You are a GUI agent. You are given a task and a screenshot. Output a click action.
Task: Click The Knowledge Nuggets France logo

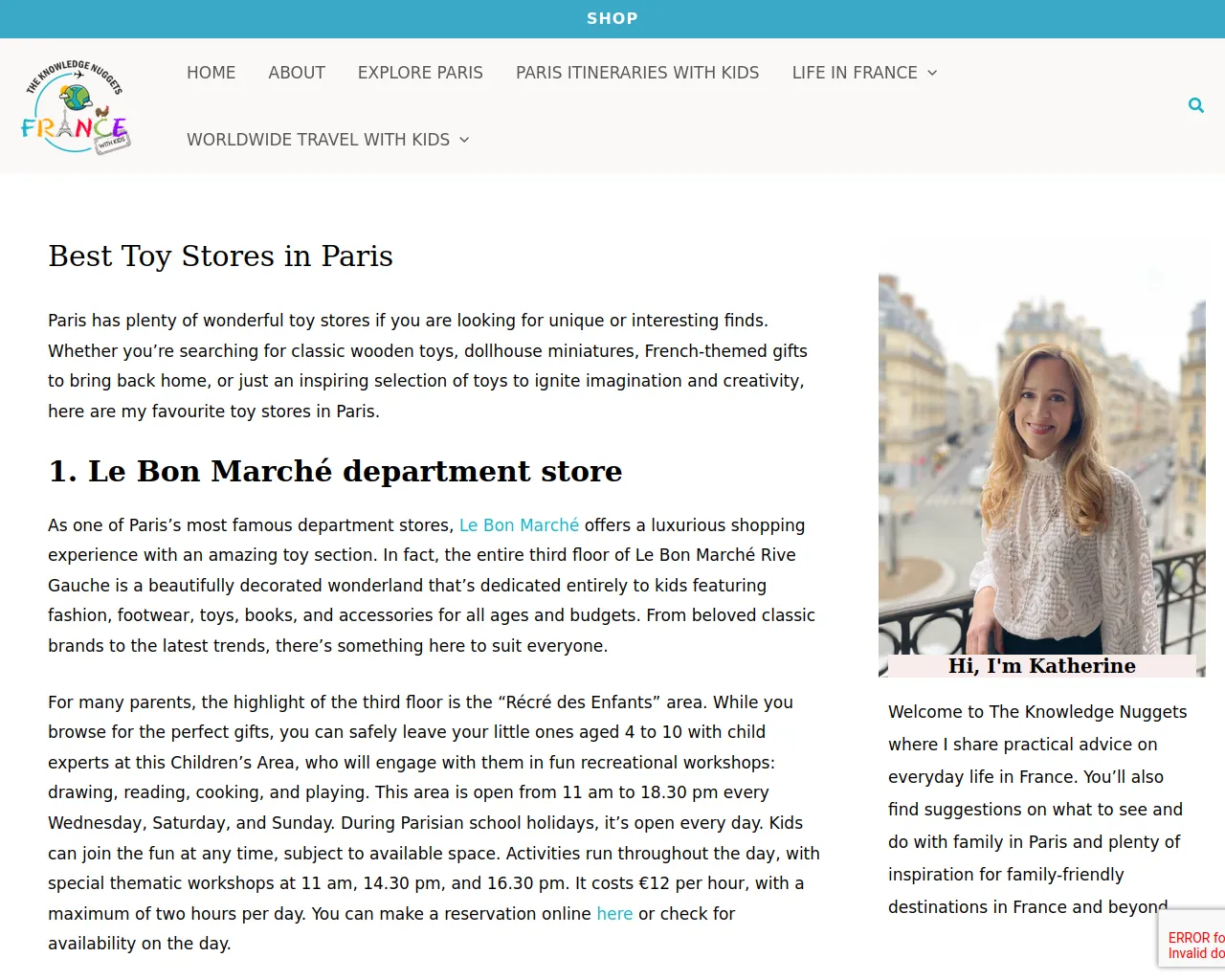[x=75, y=106]
